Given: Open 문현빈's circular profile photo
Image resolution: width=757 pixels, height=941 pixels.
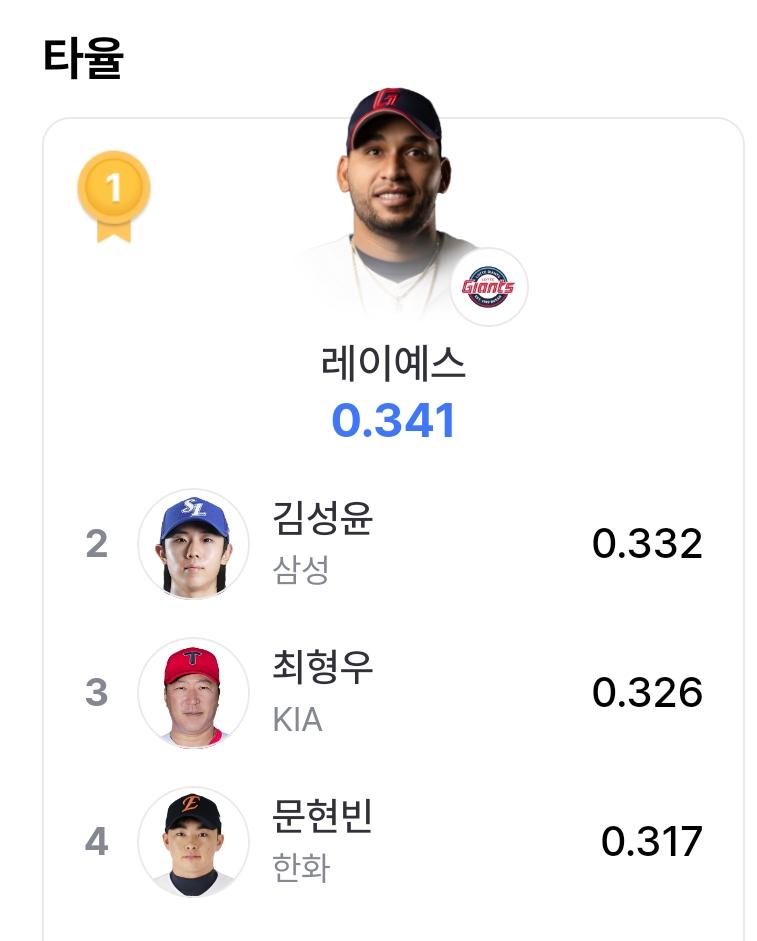Looking at the screenshot, I should click(193, 841).
